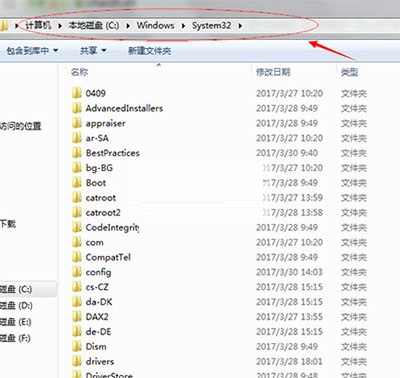Click System32 breadcrumb in address bar
400x378 pixels.
[211, 25]
